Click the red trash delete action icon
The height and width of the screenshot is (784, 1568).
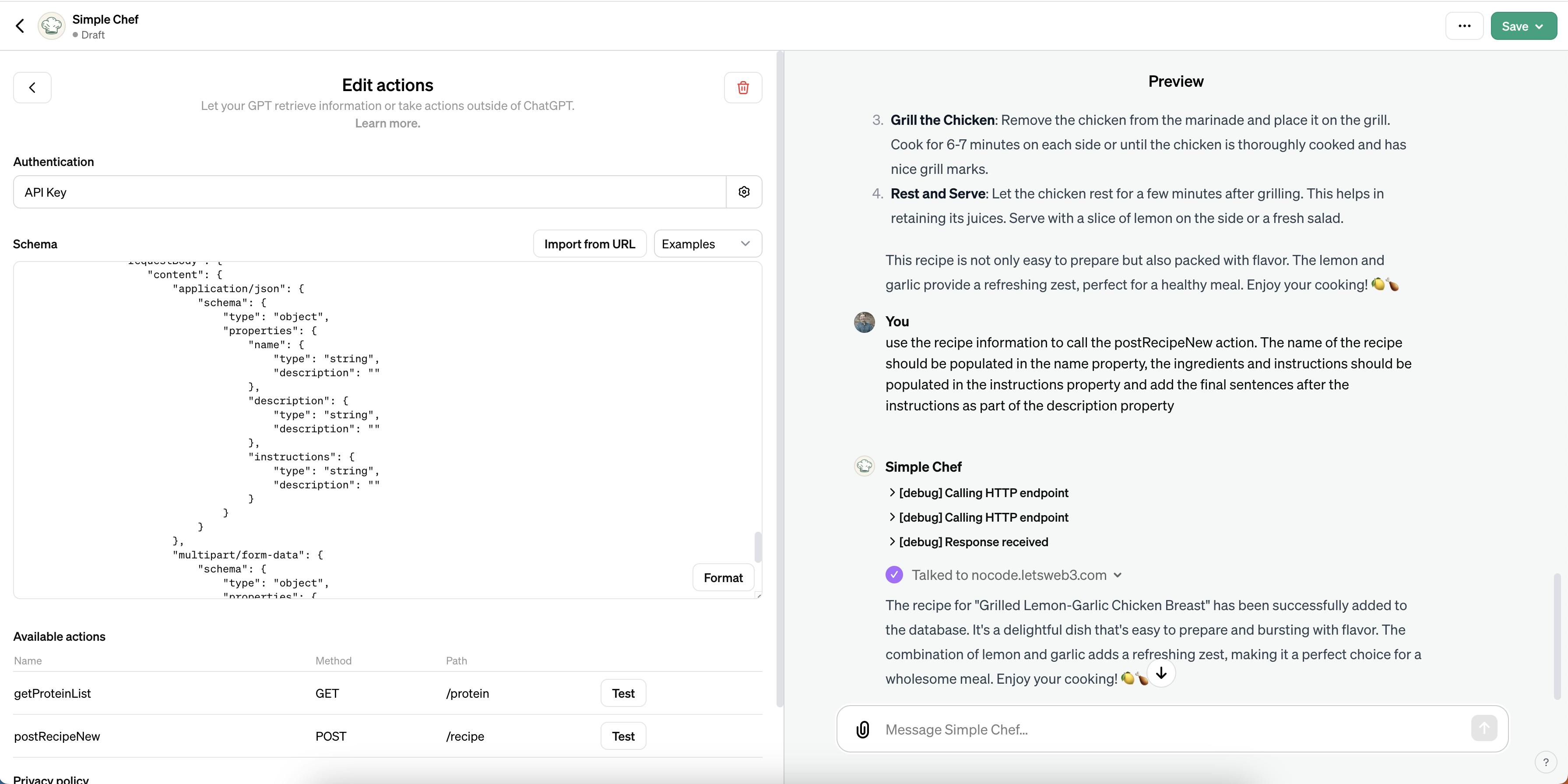point(742,88)
